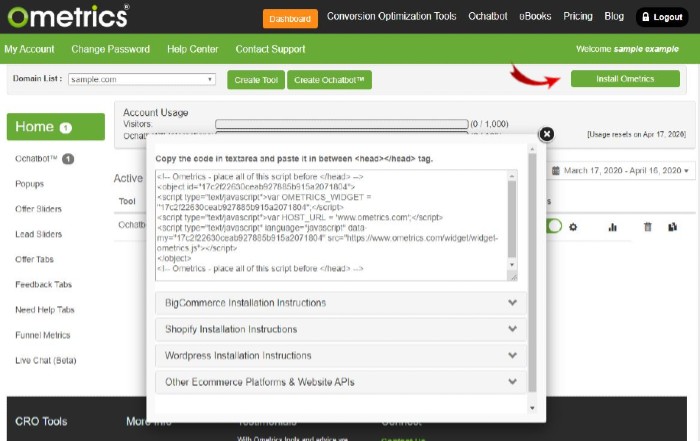This screenshot has height=441, width=700.
Task: Click the Dashboard button
Action: click(x=290, y=19)
